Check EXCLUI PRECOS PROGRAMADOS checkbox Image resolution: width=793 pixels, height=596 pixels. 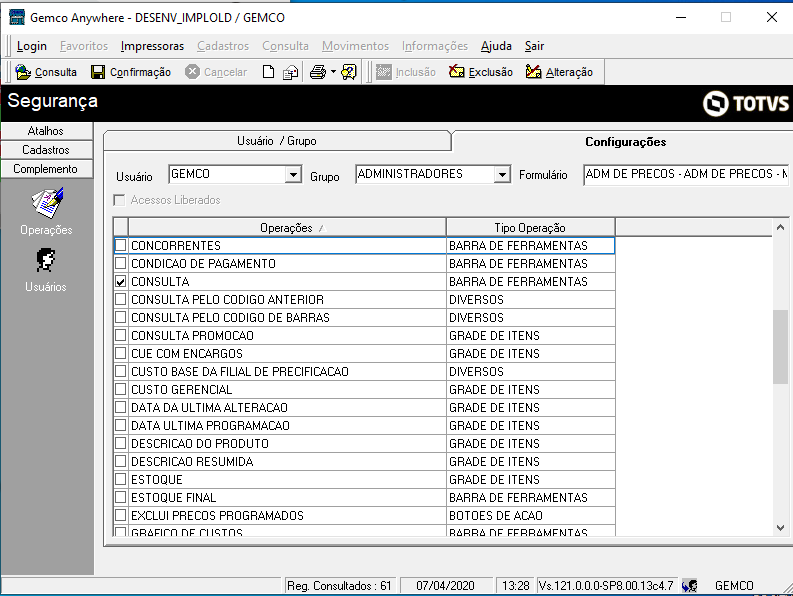click(x=120, y=515)
